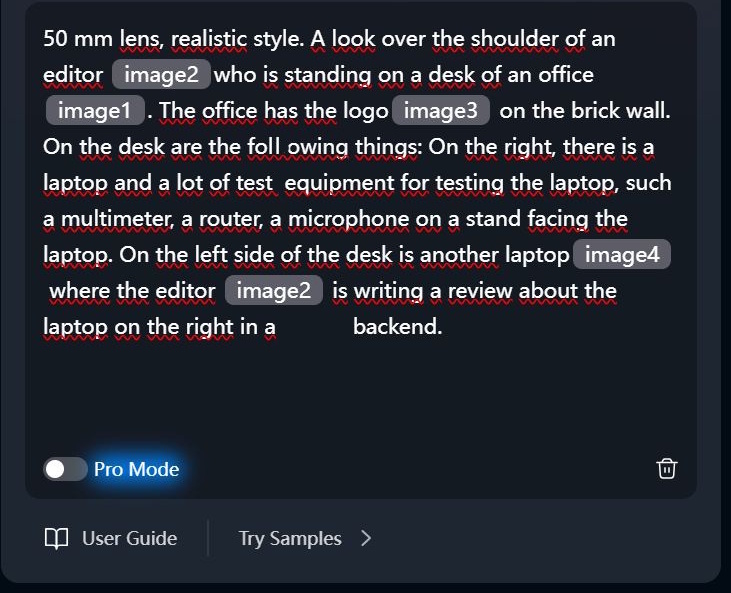Expand the chevron beside Try Samples
Viewport: 731px width, 593px height.
click(x=366, y=538)
